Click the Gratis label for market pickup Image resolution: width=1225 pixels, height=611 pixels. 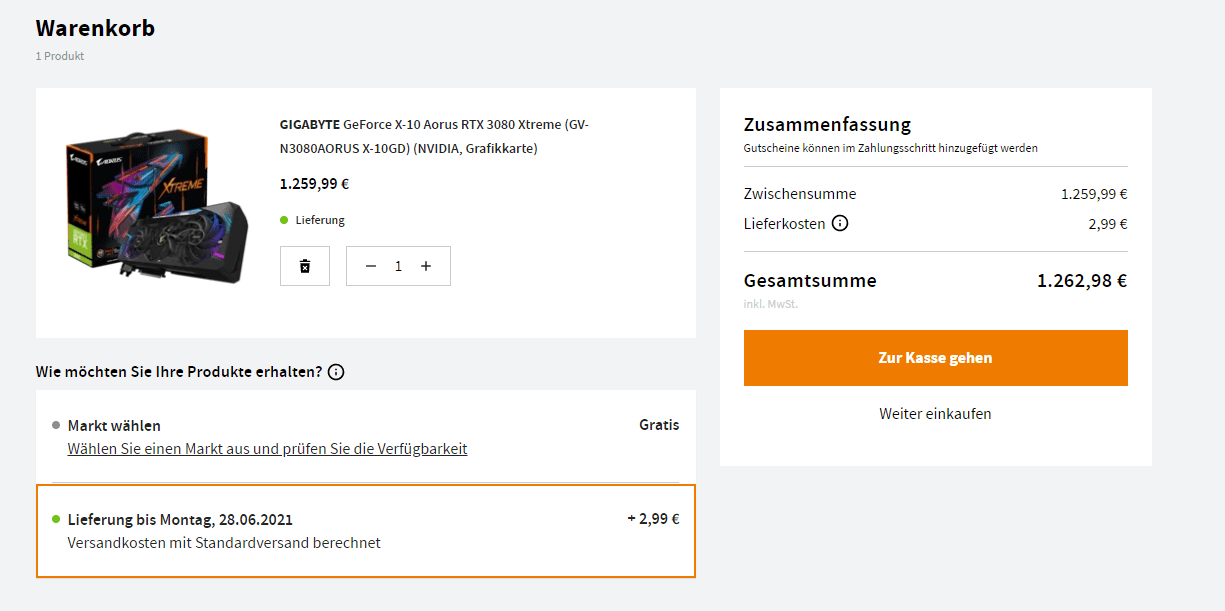[659, 425]
